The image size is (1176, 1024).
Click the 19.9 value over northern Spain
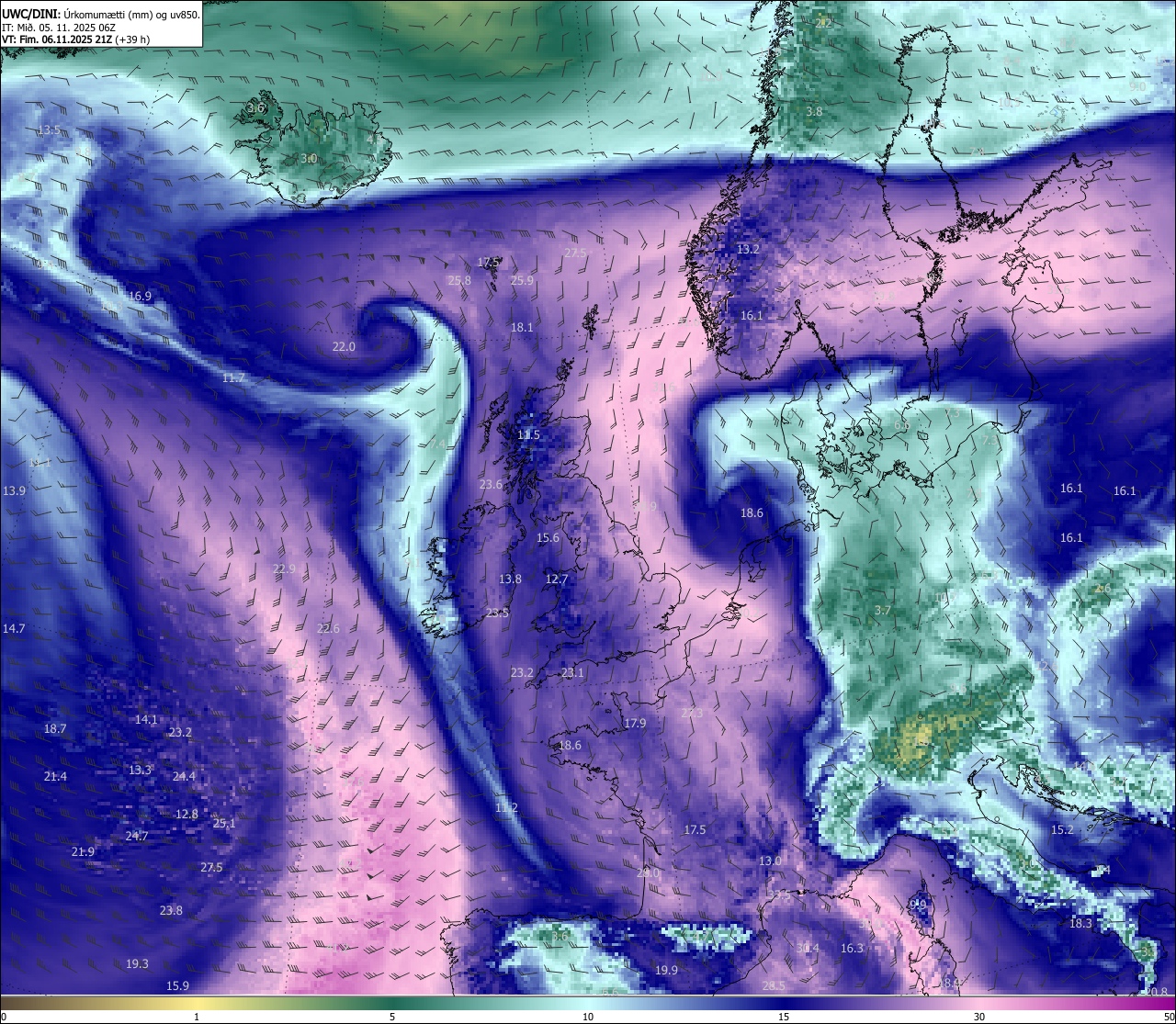click(x=666, y=971)
